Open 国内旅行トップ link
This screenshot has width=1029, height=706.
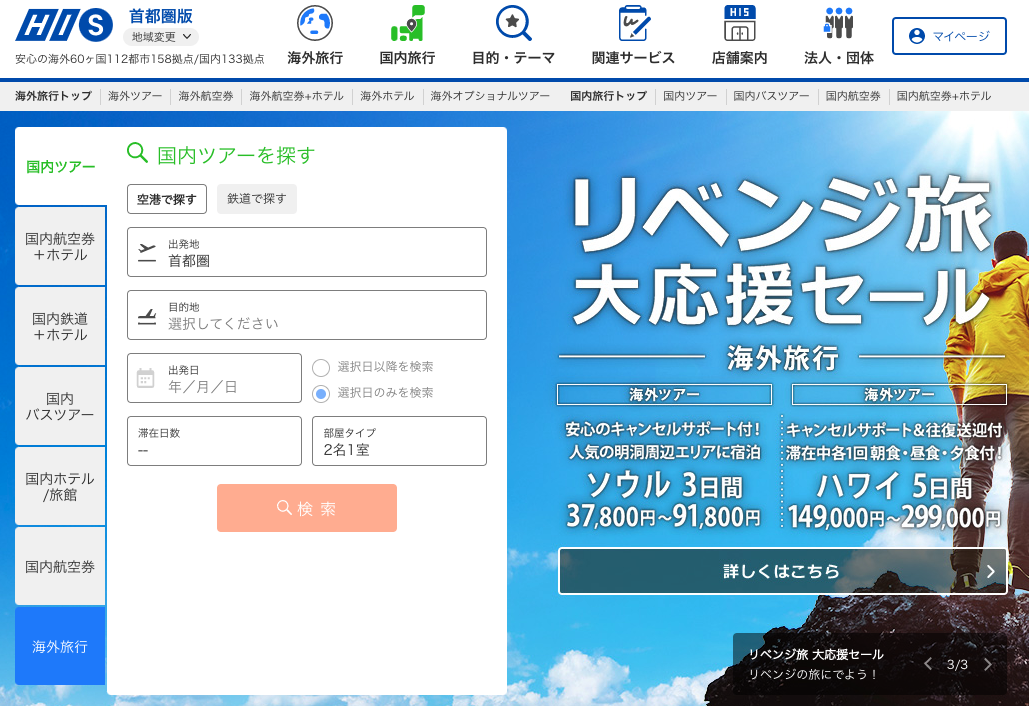pos(608,96)
